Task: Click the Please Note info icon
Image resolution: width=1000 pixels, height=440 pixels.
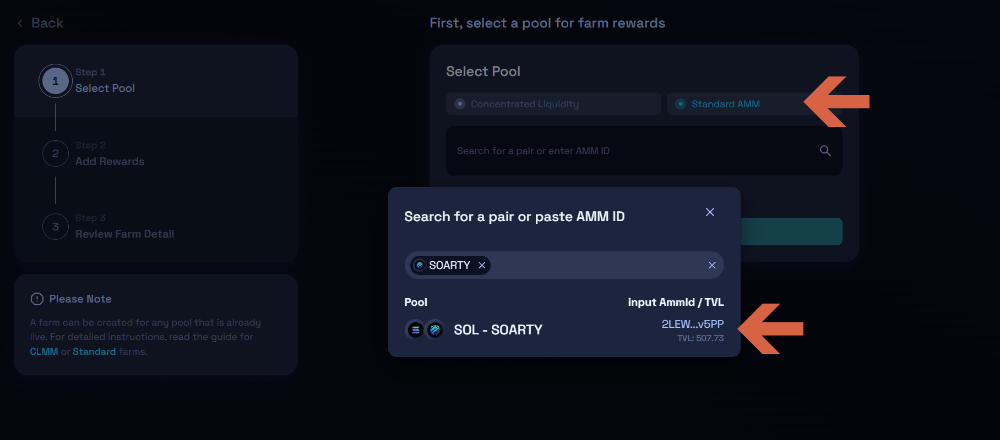Action: tap(37, 299)
